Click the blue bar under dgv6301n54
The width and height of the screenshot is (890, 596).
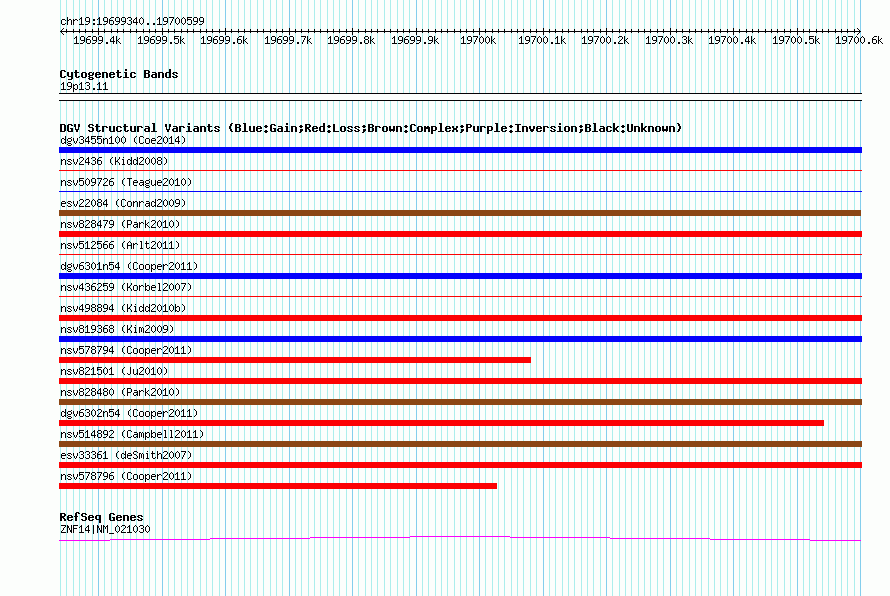460,276
